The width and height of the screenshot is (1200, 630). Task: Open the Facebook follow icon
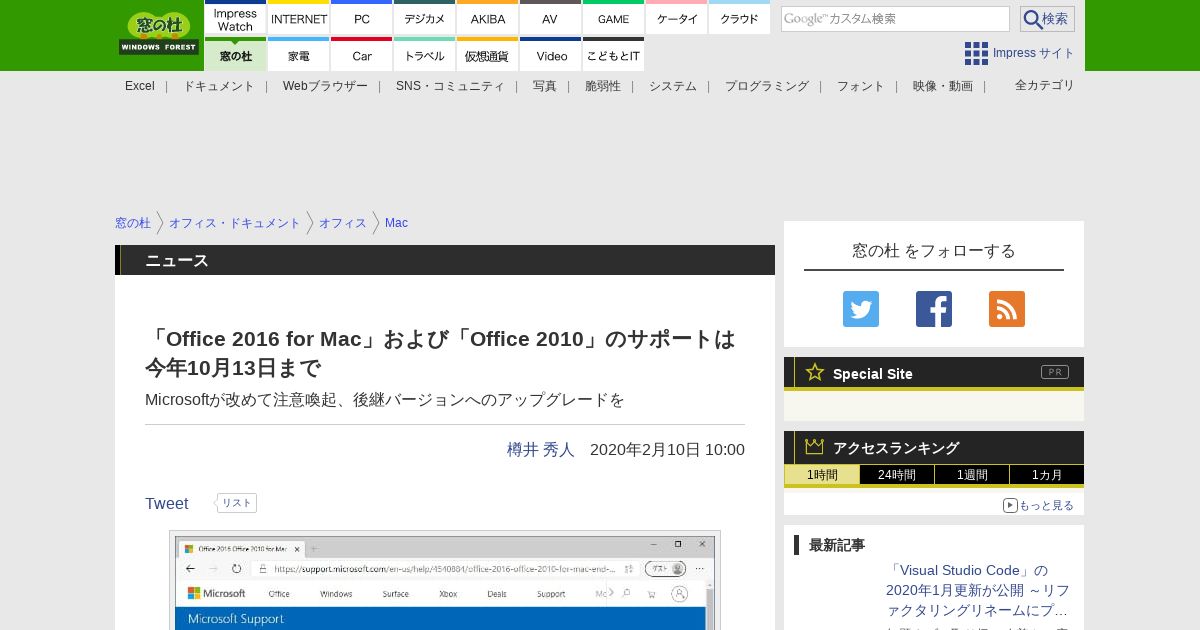(x=934, y=309)
